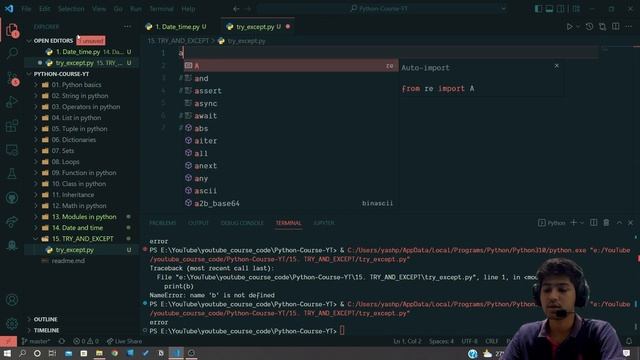Click the Python Course YT command center search
The height and width of the screenshot is (360, 640).
[382, 9]
